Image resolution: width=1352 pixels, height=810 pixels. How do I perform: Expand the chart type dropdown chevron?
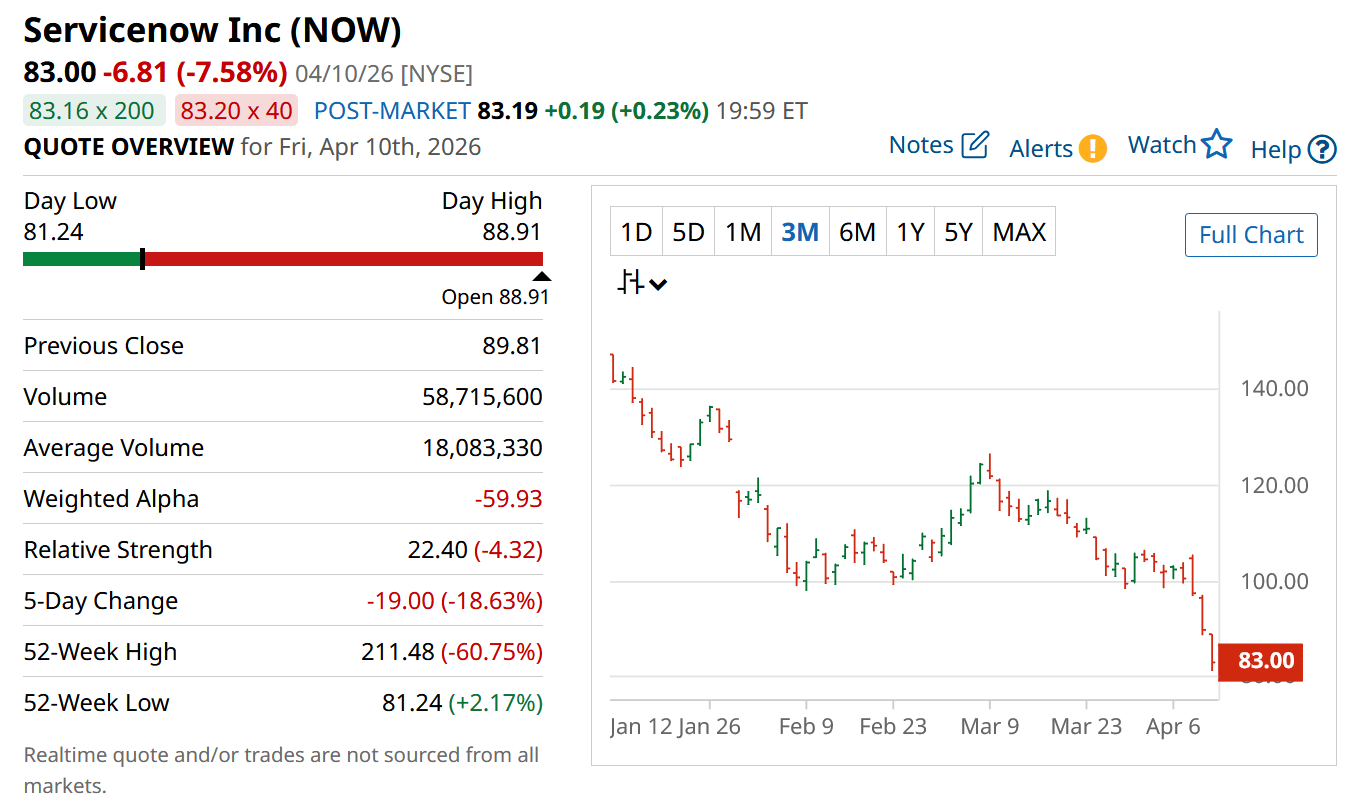click(658, 285)
